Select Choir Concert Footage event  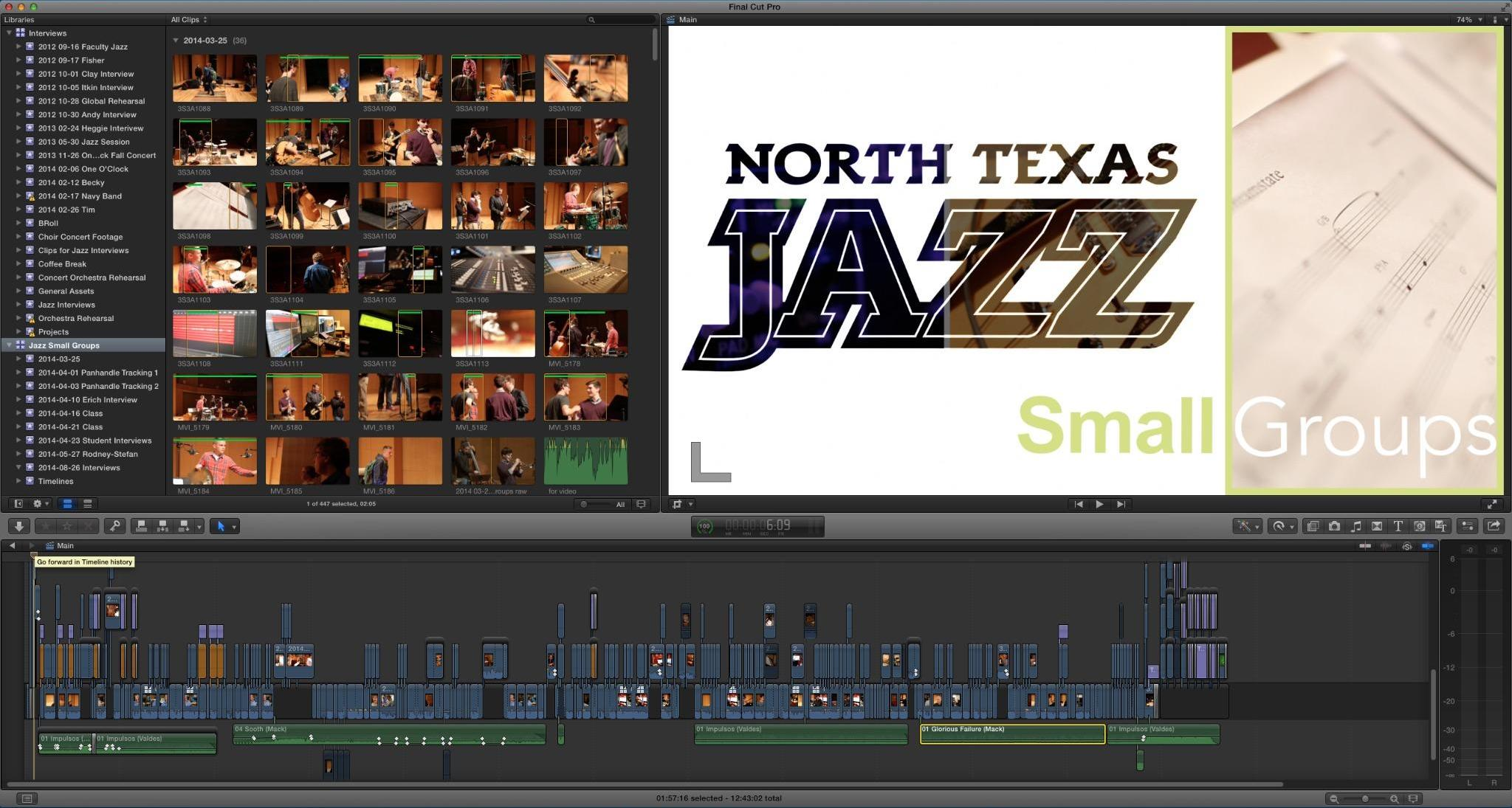80,237
